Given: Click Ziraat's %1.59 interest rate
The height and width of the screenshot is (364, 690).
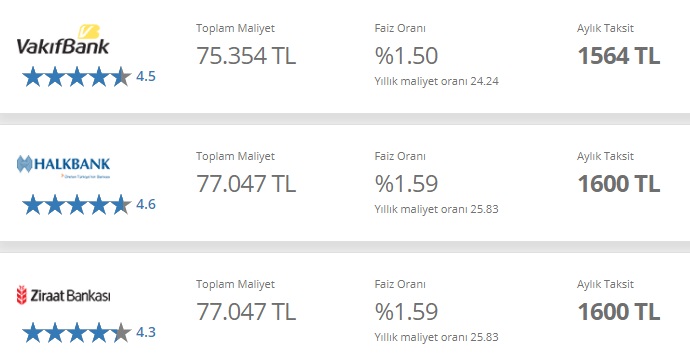Looking at the screenshot, I should (x=406, y=312).
